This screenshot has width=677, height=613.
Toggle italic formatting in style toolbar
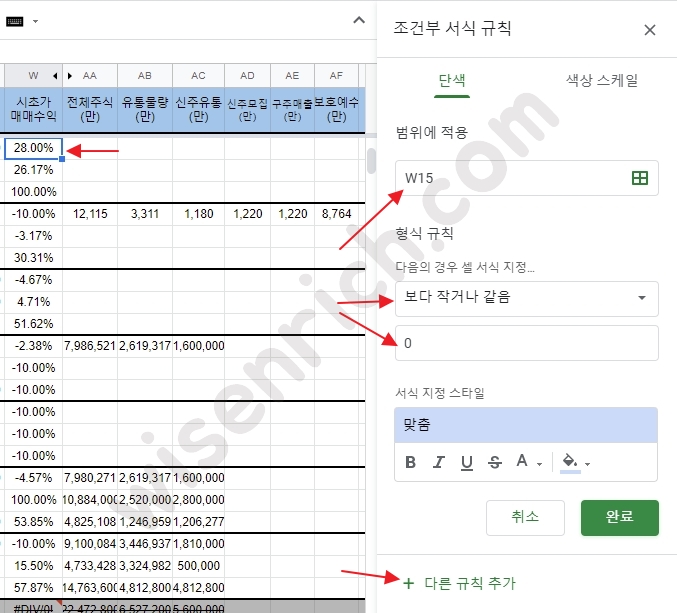click(438, 462)
